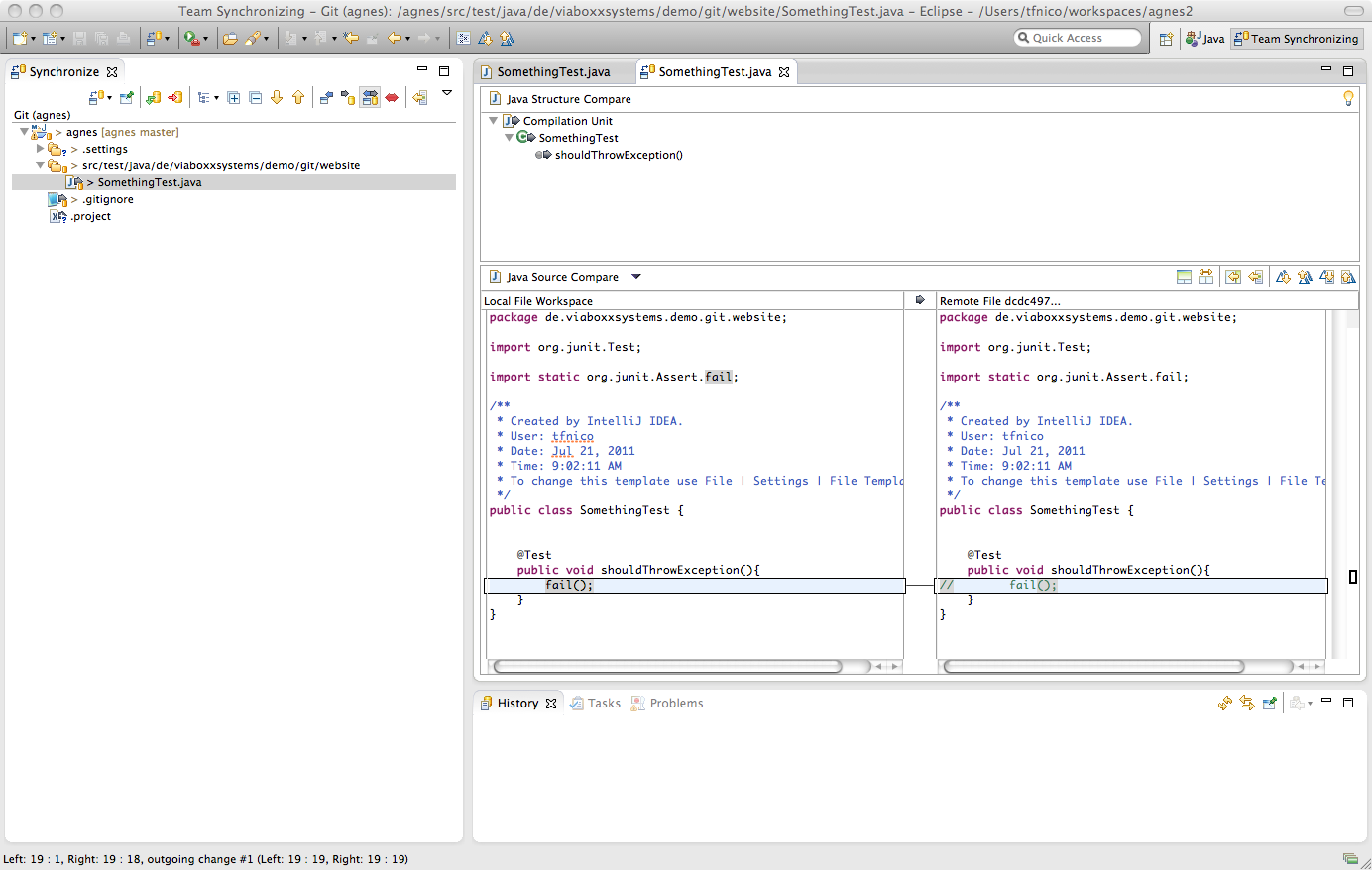The width and height of the screenshot is (1372, 870).
Task: Click the lightbulb icon in structure compare
Action: 1348,98
